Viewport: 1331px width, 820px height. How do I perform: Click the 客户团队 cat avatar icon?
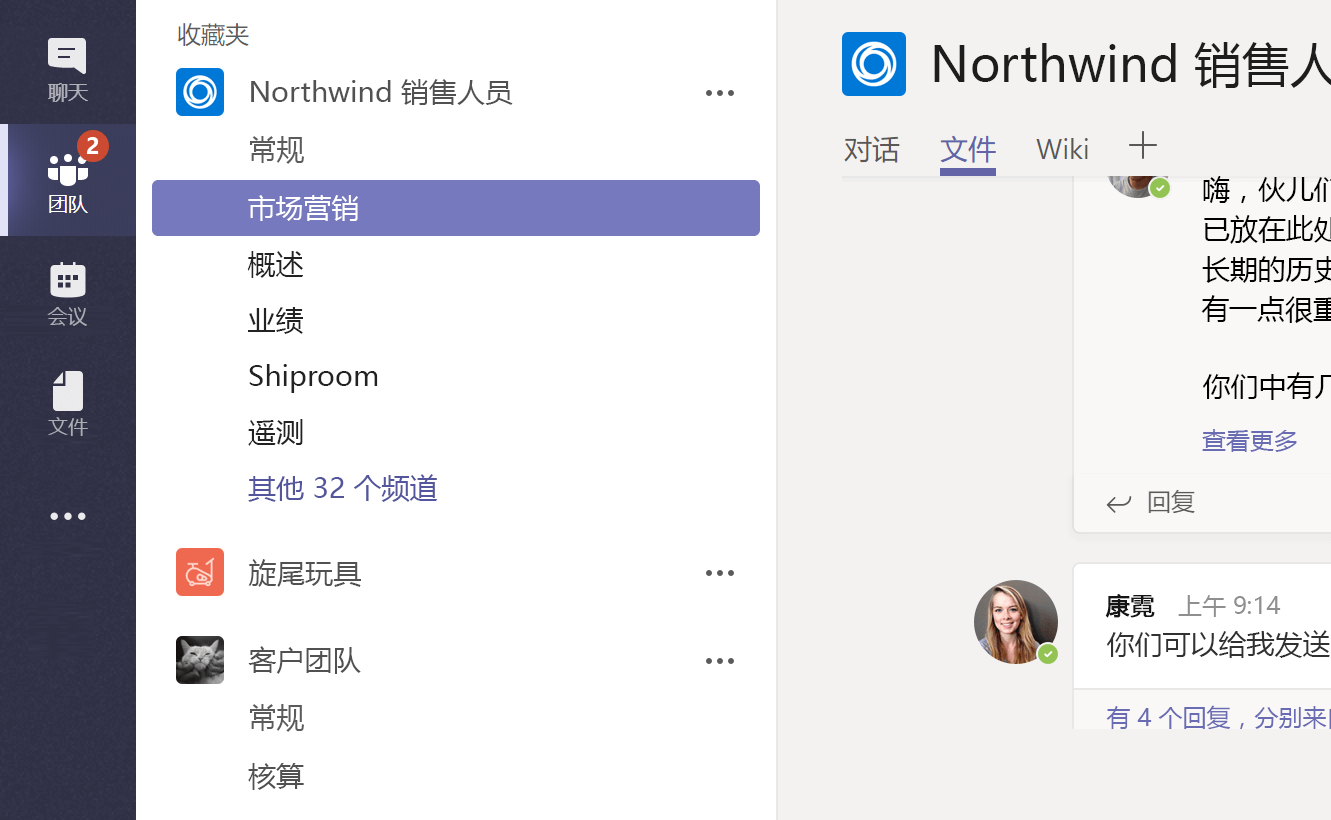tap(200, 660)
